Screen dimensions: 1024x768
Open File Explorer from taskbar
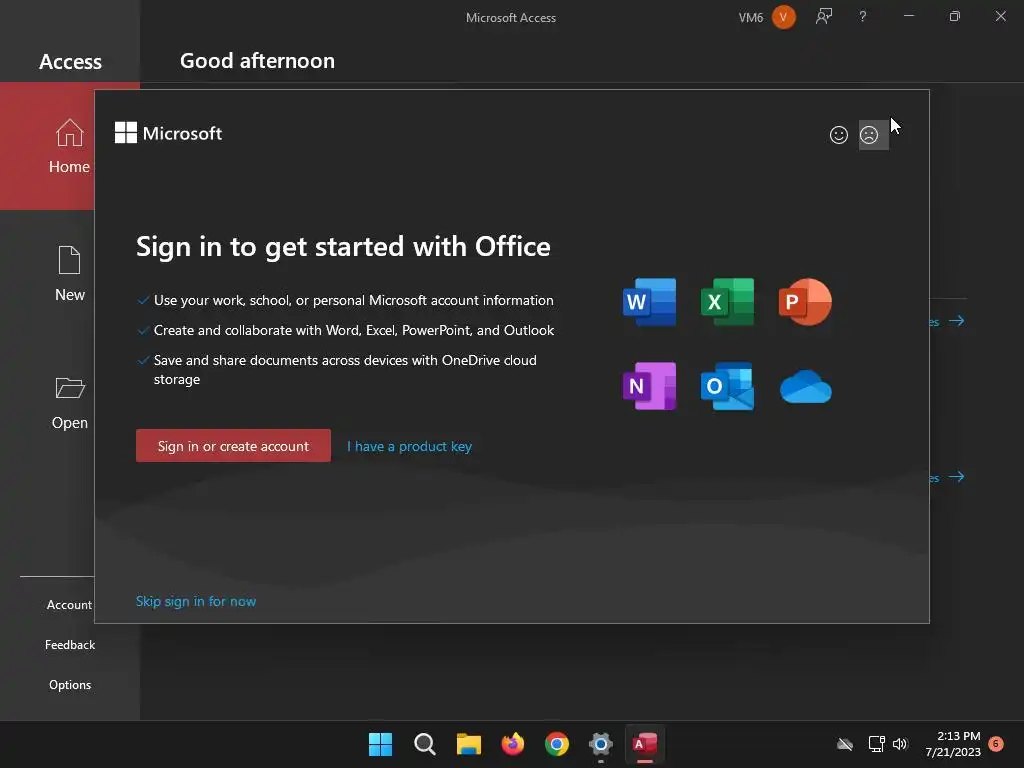[x=468, y=744]
